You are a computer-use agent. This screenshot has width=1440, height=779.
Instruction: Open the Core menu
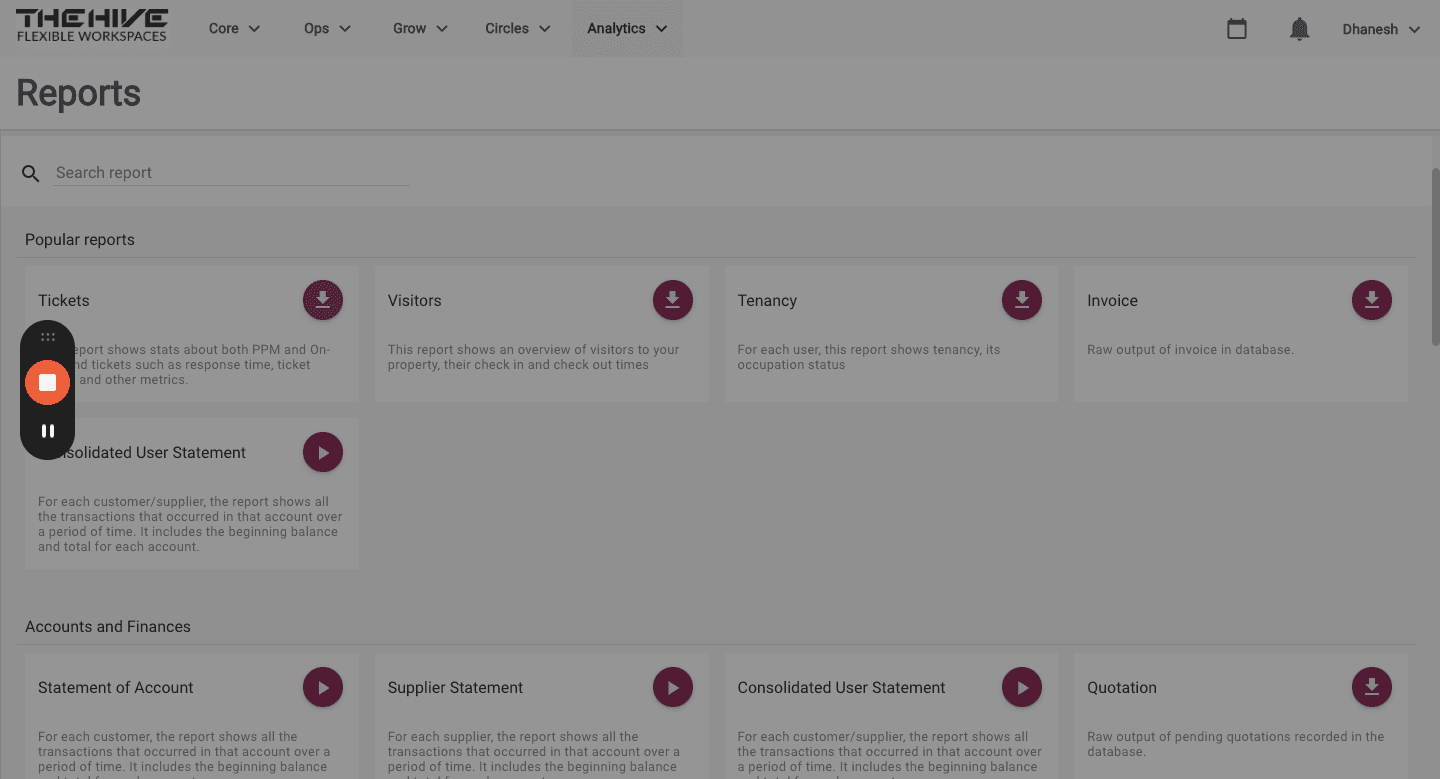point(234,28)
